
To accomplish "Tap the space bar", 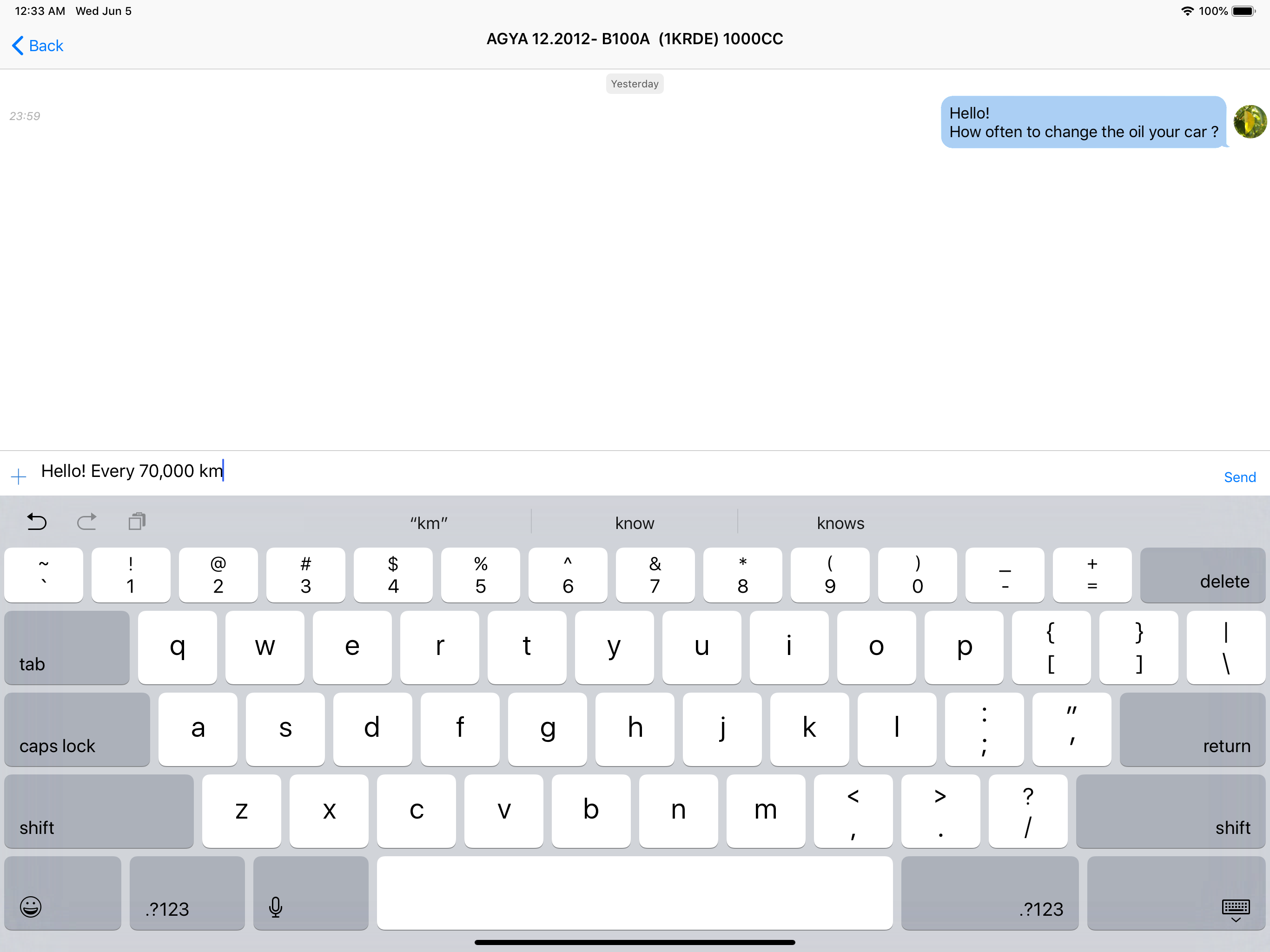I will 635,893.
